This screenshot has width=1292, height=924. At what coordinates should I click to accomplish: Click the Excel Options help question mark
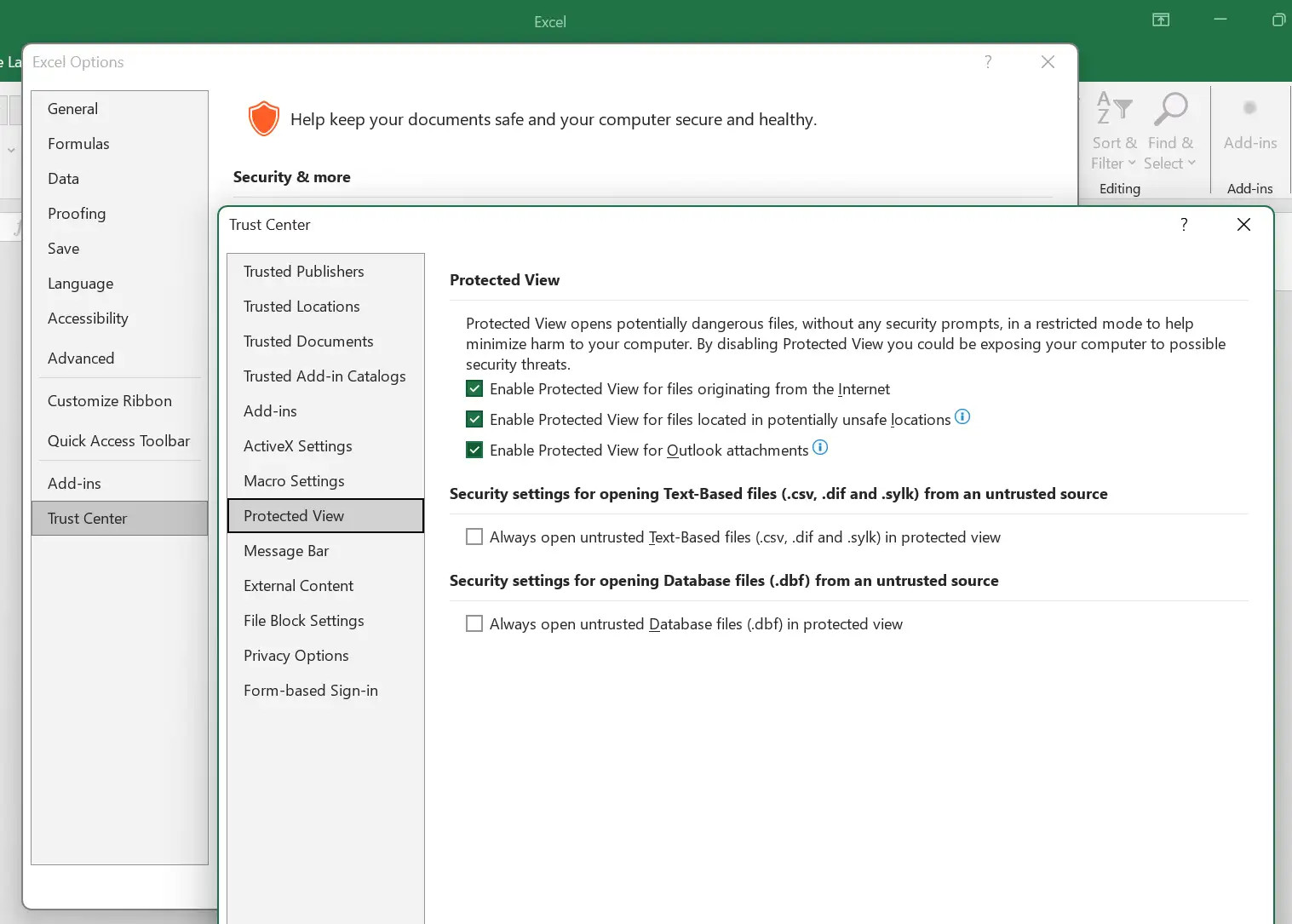(x=988, y=61)
